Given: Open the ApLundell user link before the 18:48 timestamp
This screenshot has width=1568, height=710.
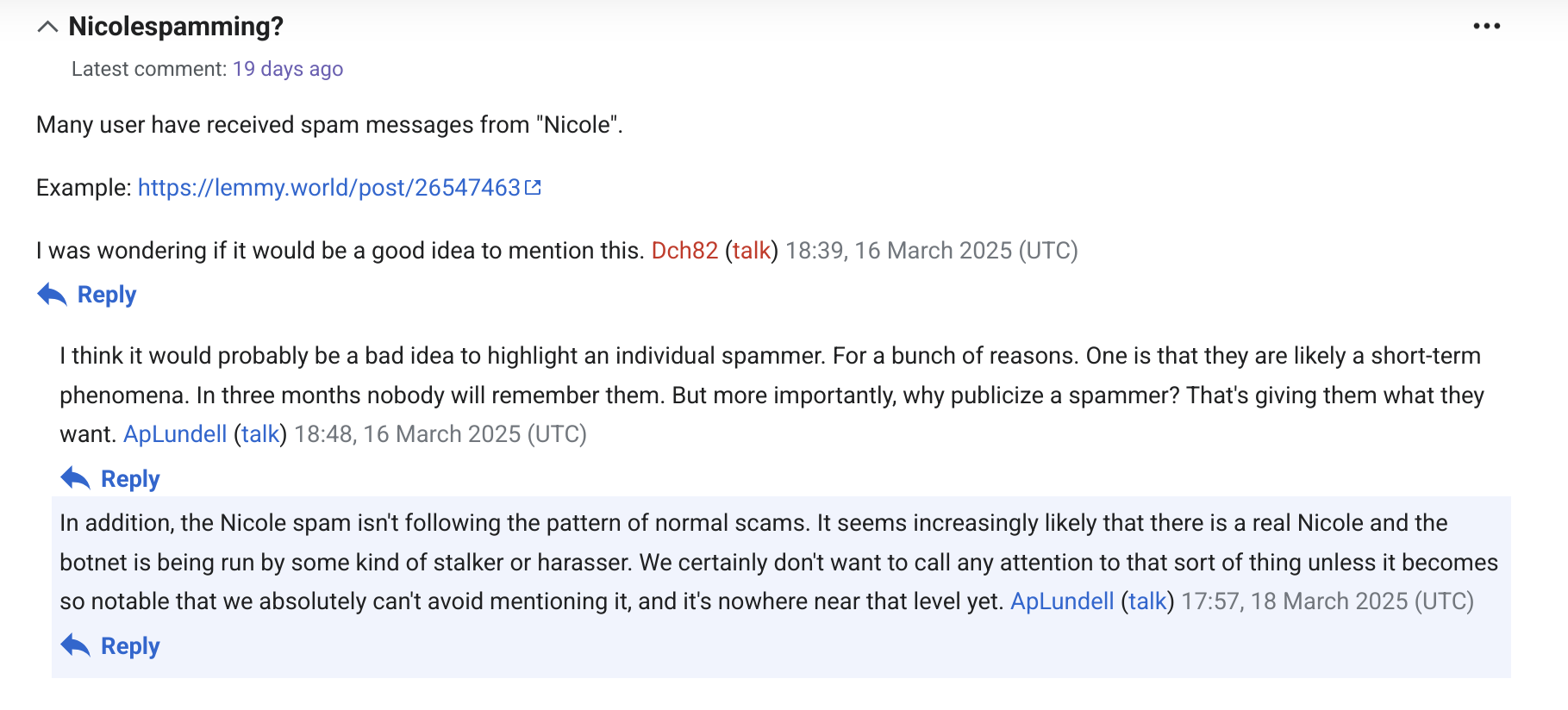Looking at the screenshot, I should (x=175, y=434).
